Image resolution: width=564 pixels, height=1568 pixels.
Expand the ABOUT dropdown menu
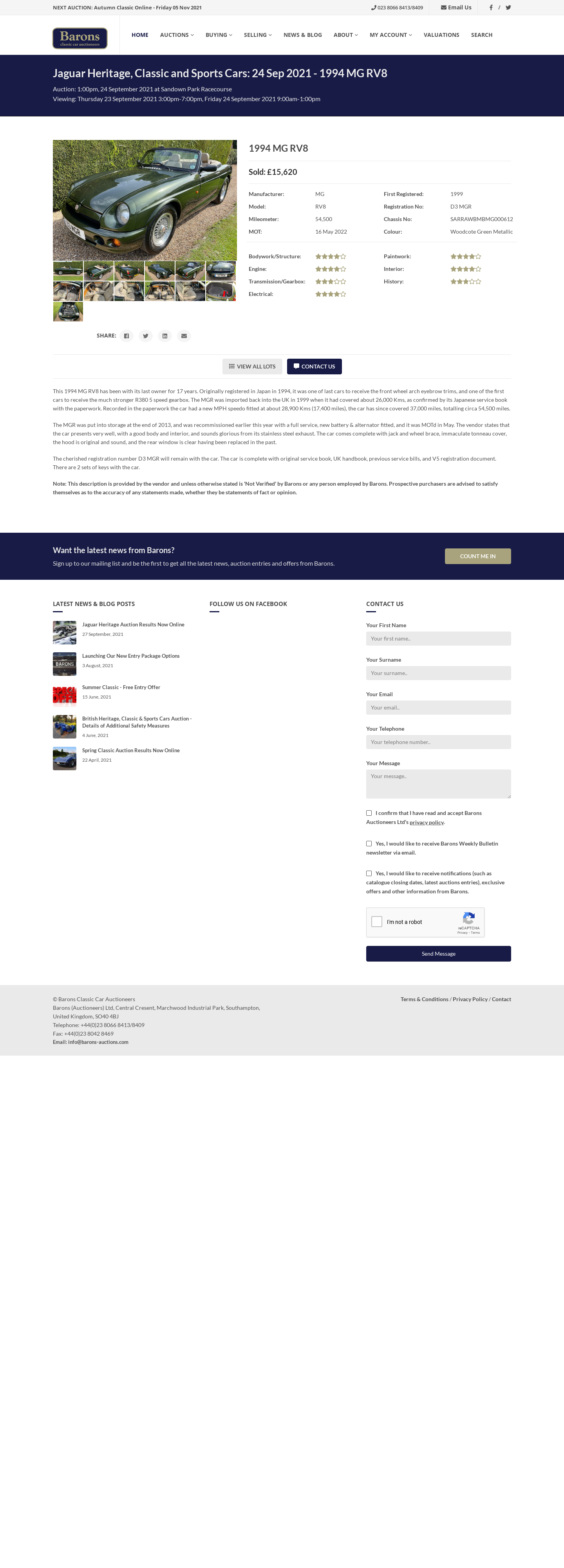click(345, 35)
